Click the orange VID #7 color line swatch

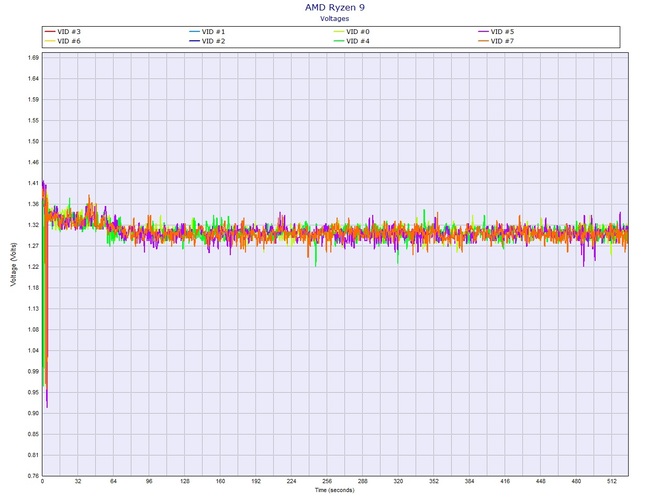(483, 41)
